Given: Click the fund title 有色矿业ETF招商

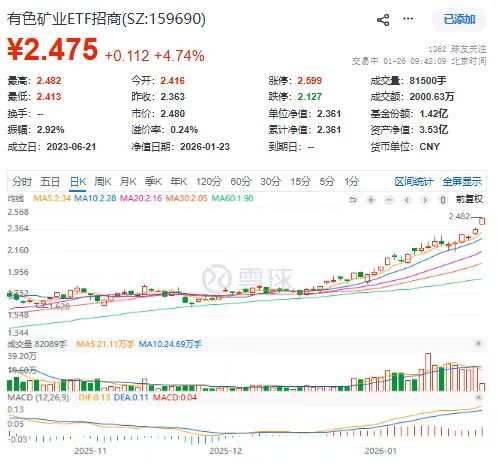Looking at the screenshot, I should [x=106, y=19].
